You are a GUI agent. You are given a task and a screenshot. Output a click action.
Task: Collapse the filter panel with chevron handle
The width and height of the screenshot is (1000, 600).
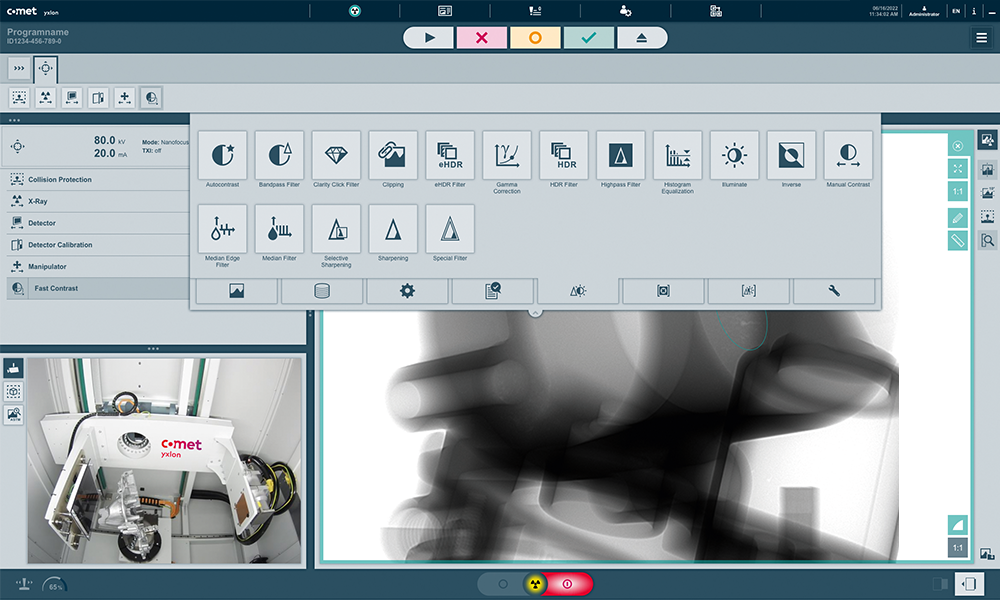tap(535, 313)
